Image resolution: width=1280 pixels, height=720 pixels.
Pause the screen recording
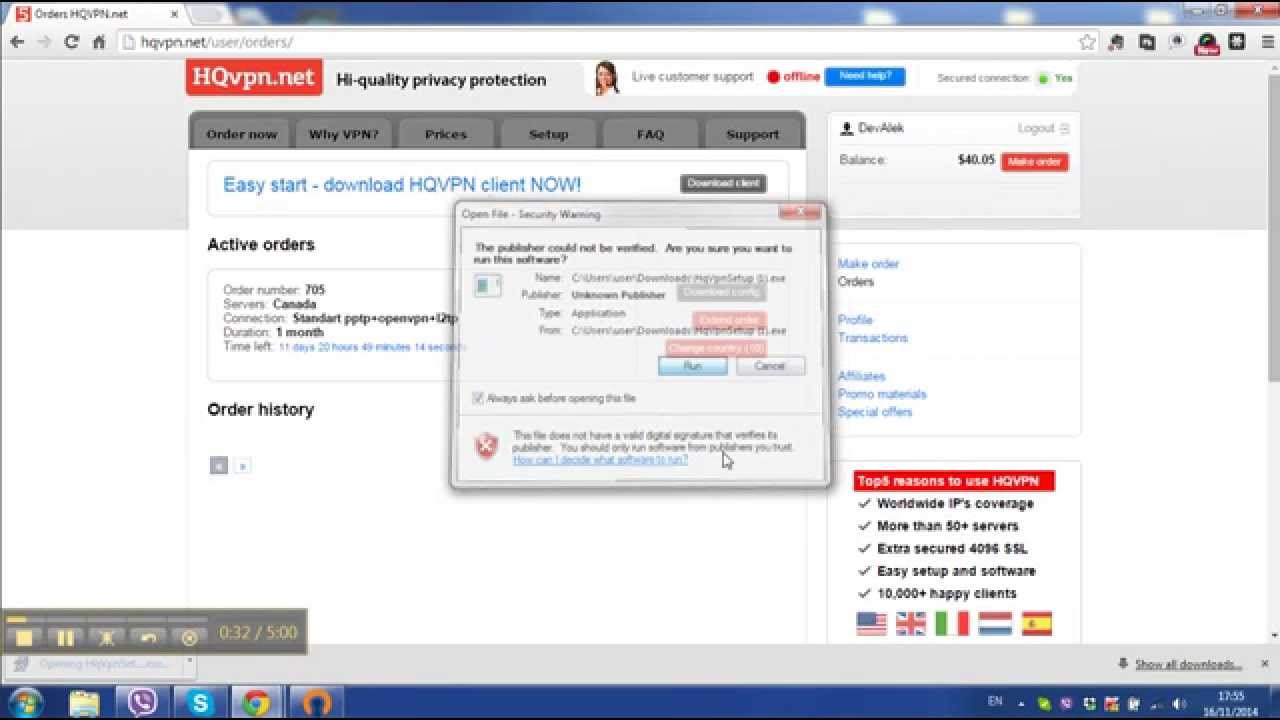pyautogui.click(x=65, y=638)
